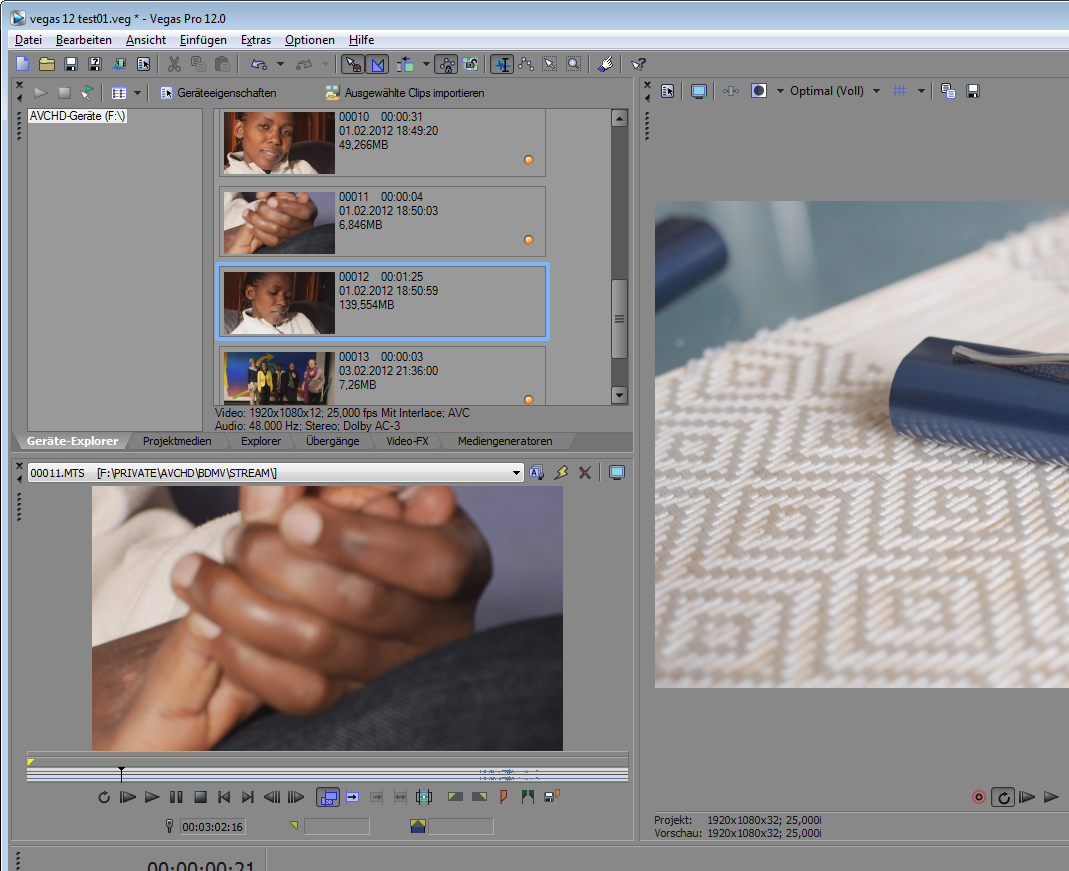Expand the trimmer media file dropdown
Viewport: 1069px width, 871px height.
coord(516,472)
